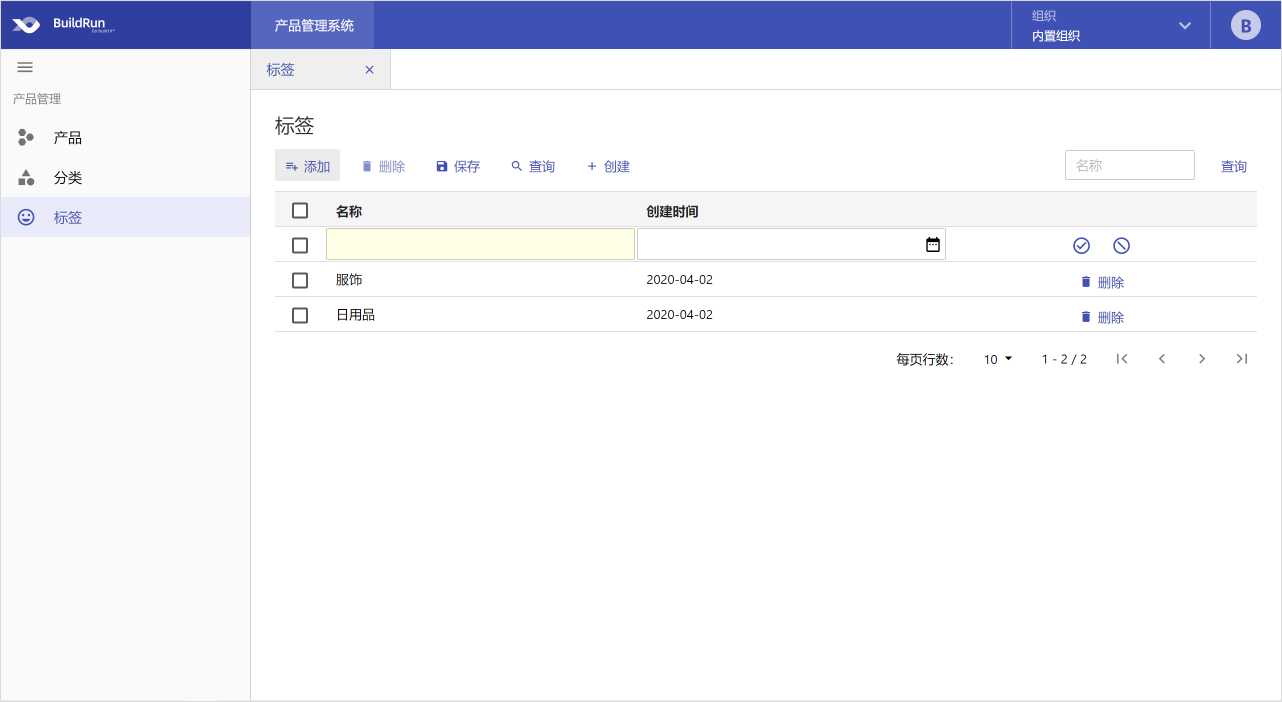The width and height of the screenshot is (1282, 702).
Task: Confirm the new row with checkmark icon
Action: point(1081,245)
